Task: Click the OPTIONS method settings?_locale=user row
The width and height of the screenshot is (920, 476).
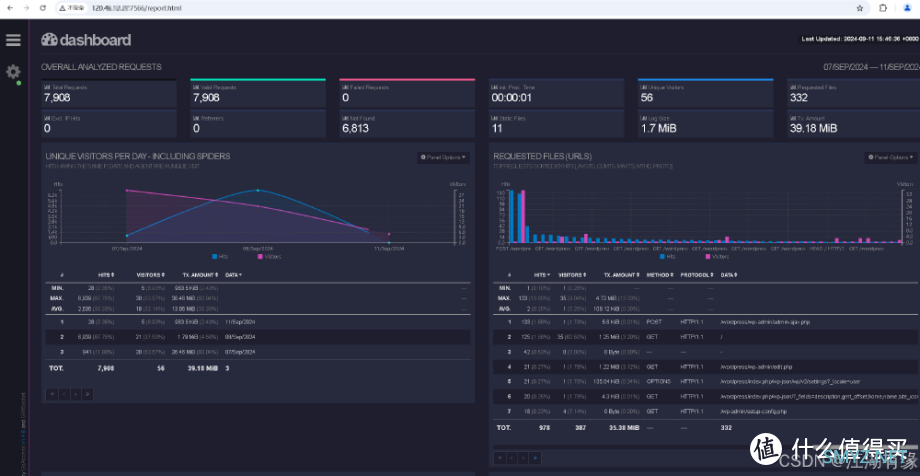Action: coord(706,382)
